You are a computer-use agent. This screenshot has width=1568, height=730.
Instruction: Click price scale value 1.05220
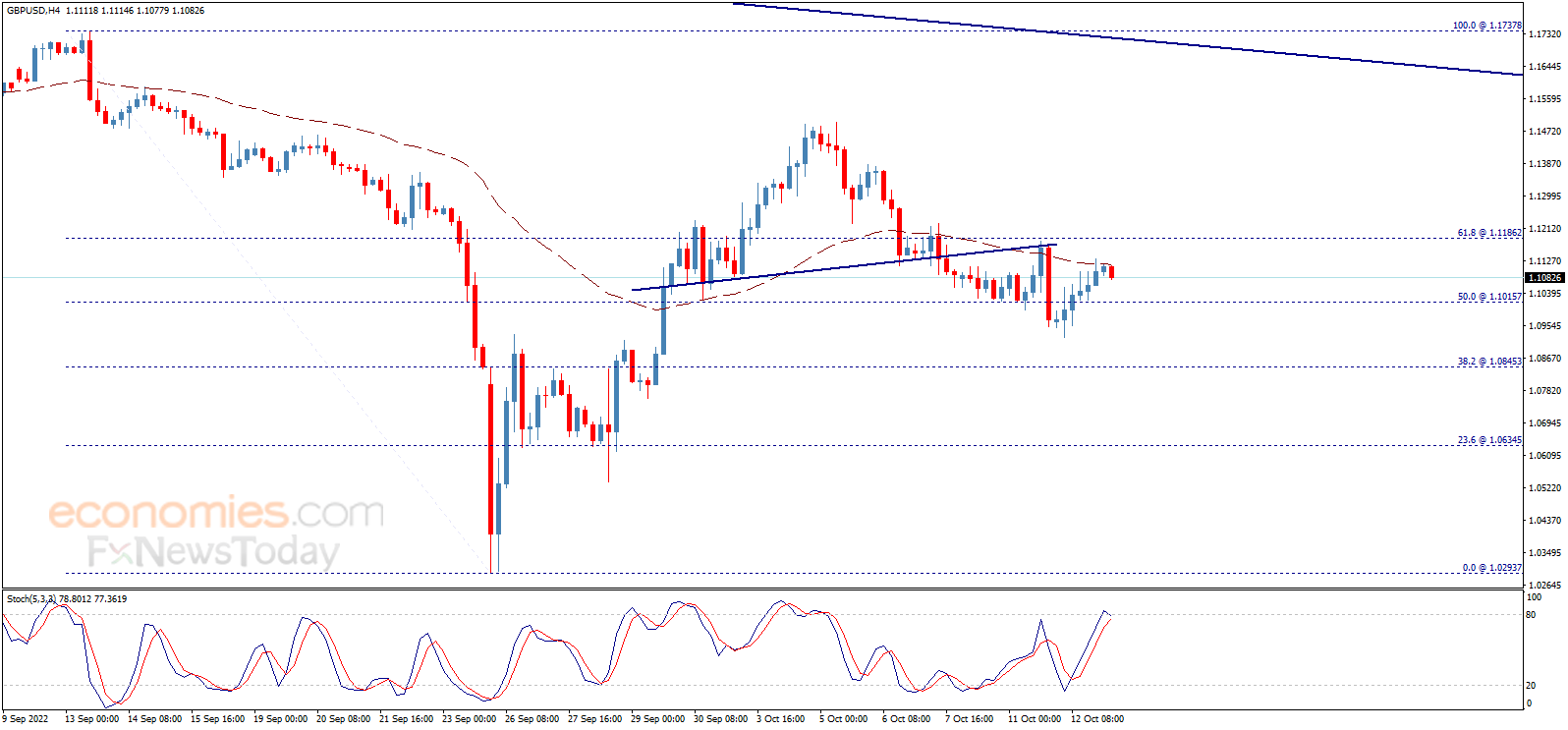[1545, 488]
